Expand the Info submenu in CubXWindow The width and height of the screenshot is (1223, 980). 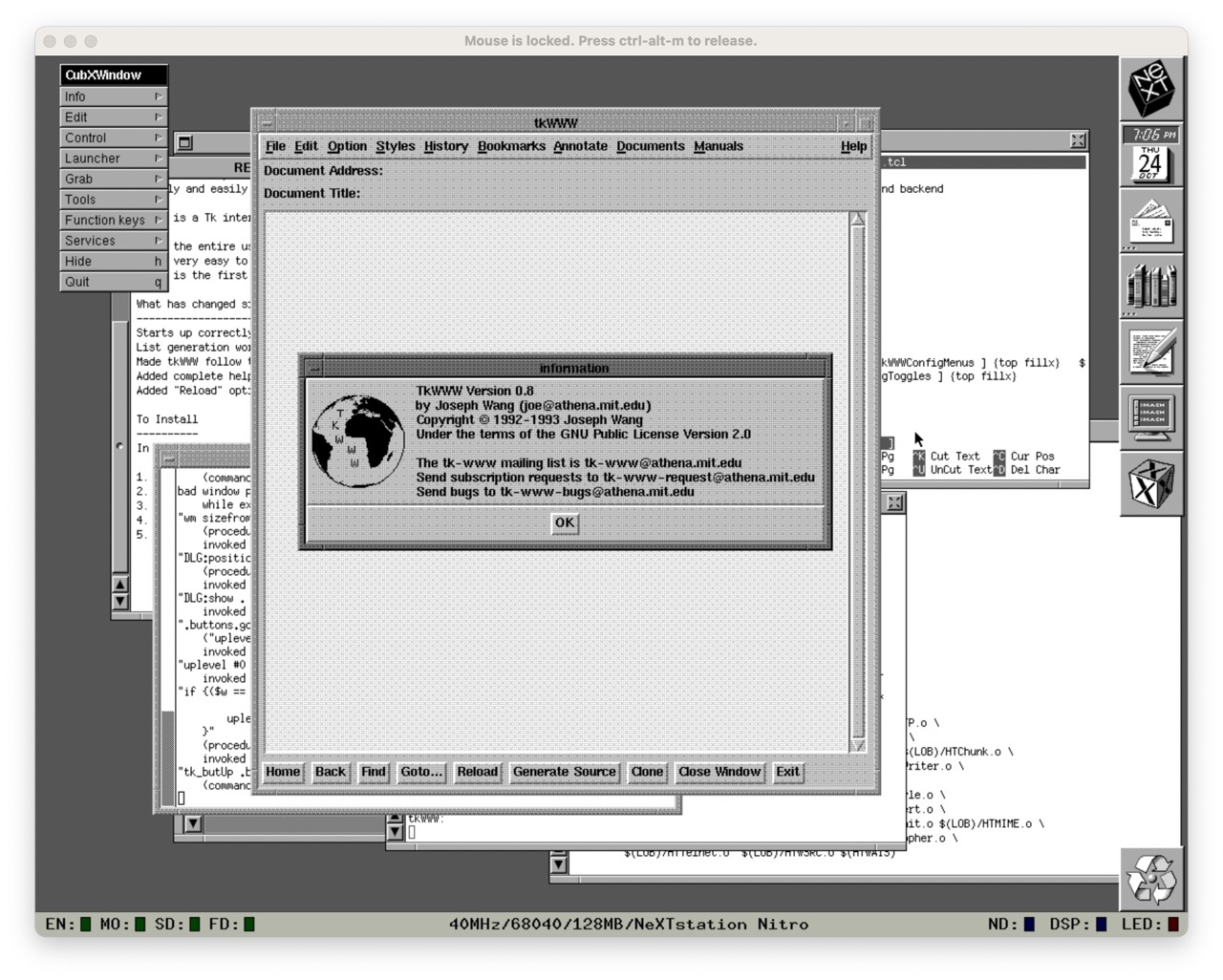[x=114, y=96]
